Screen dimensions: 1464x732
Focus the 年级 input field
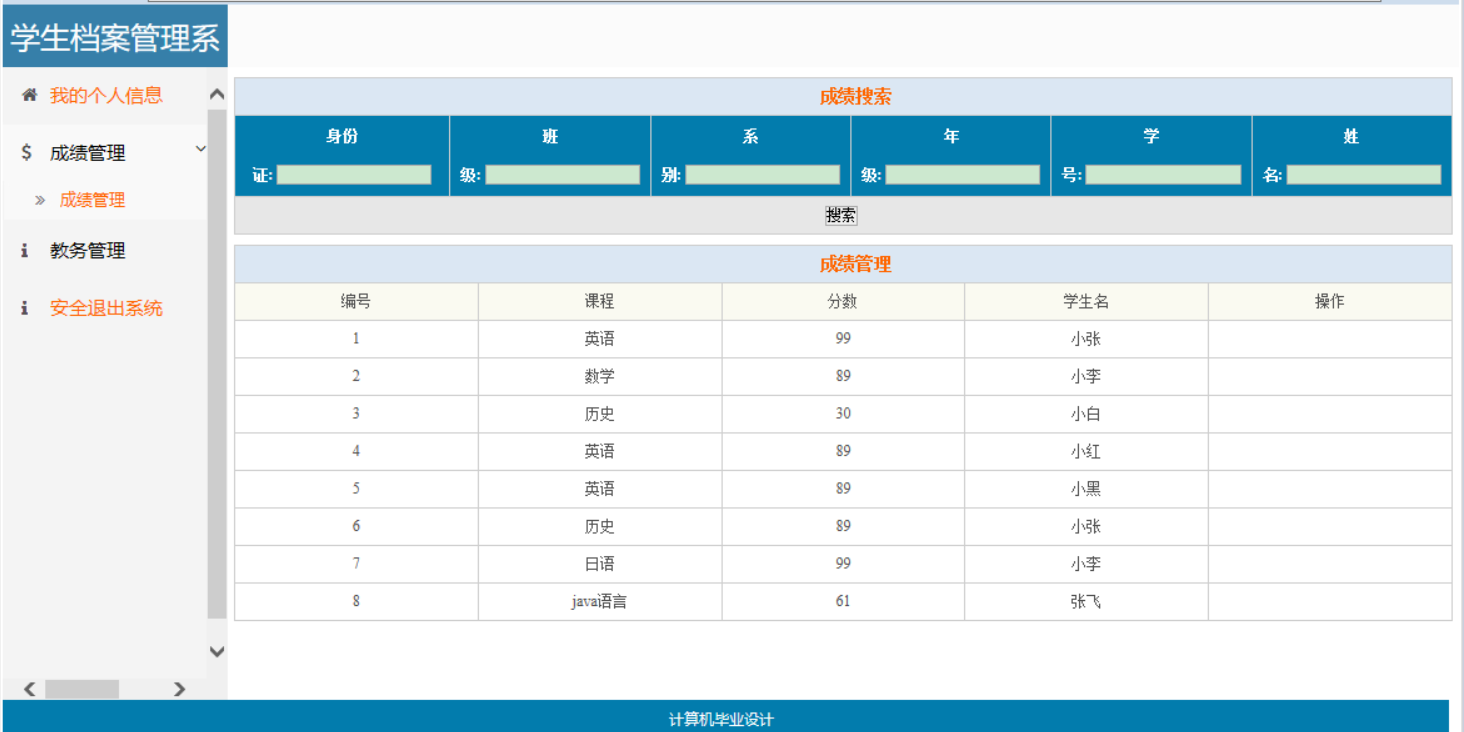tap(963, 175)
